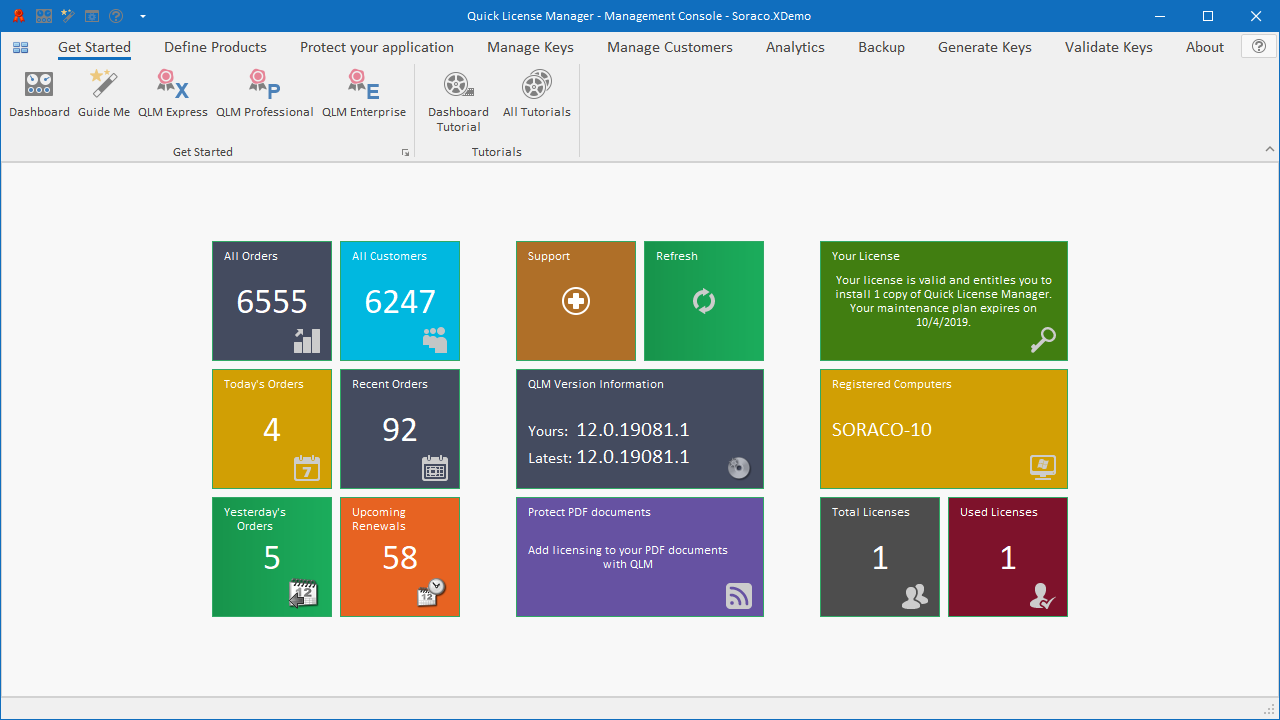Switch to the Define Products tab
Viewport: 1280px width, 720px height.
(x=215, y=47)
